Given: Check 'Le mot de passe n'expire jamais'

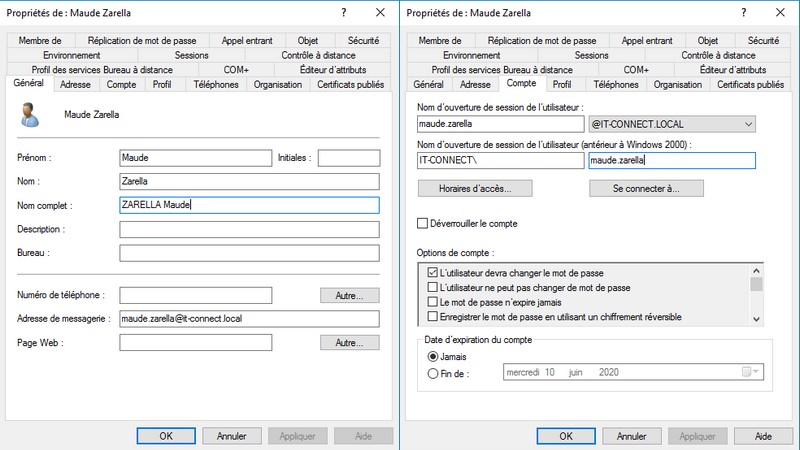Looking at the screenshot, I should point(433,302).
